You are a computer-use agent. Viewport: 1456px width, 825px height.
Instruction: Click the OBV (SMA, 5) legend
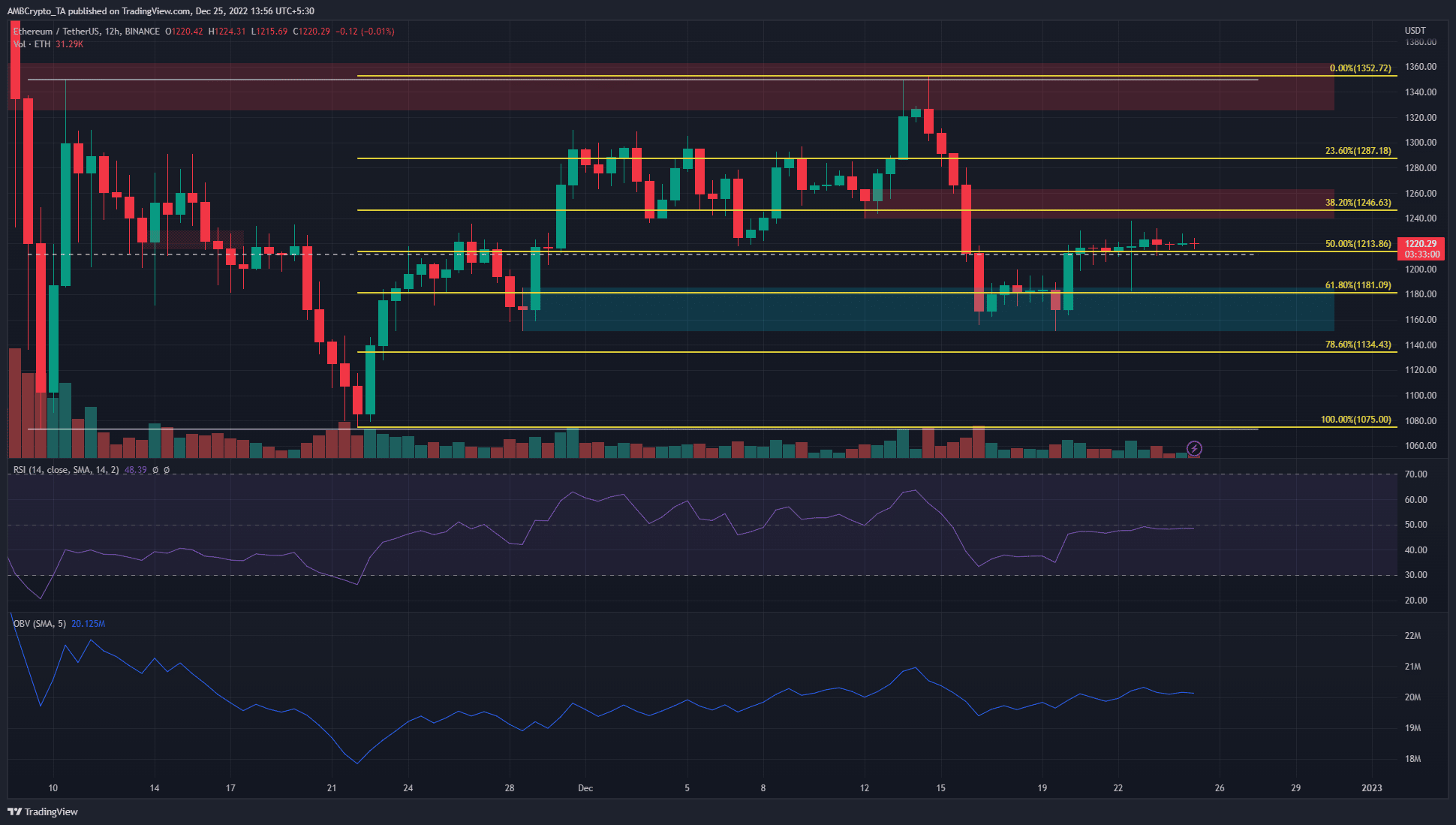coord(40,624)
